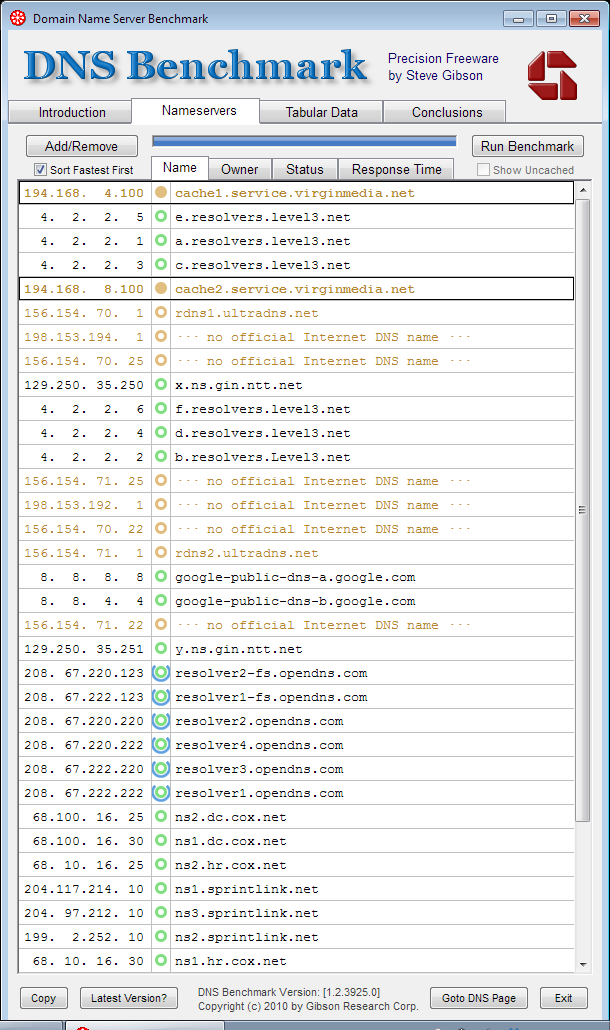Image resolution: width=610 pixels, height=1030 pixels.
Task: Open the Introduction tab
Action: pos(72,112)
